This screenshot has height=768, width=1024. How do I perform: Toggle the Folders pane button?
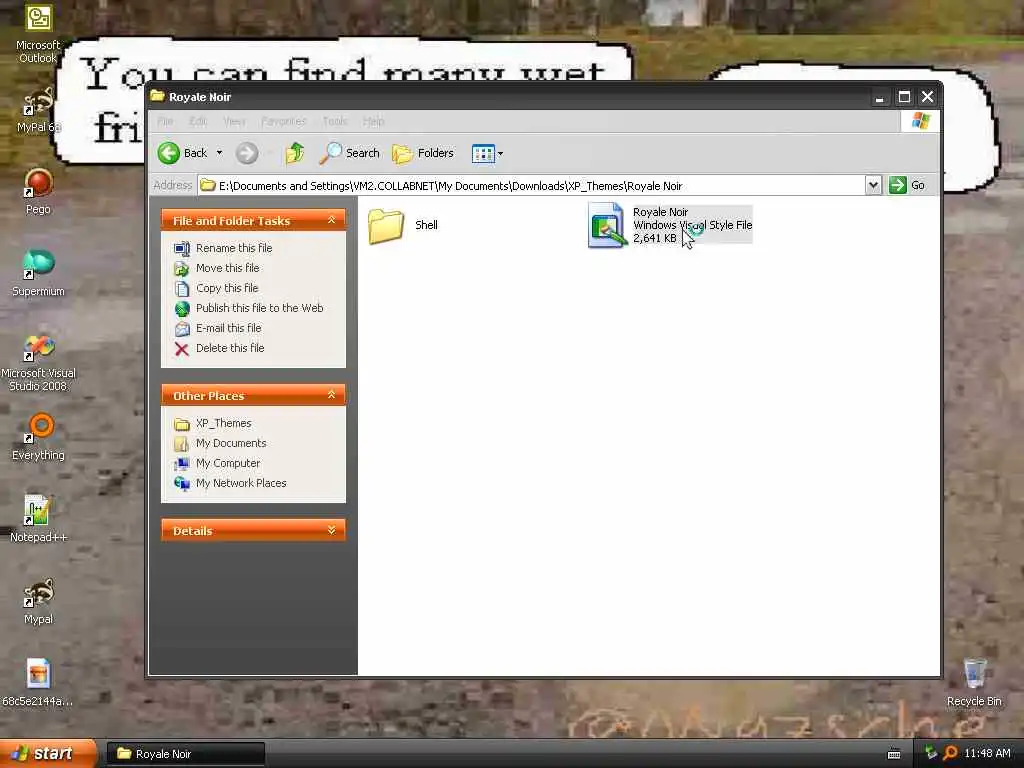[423, 153]
